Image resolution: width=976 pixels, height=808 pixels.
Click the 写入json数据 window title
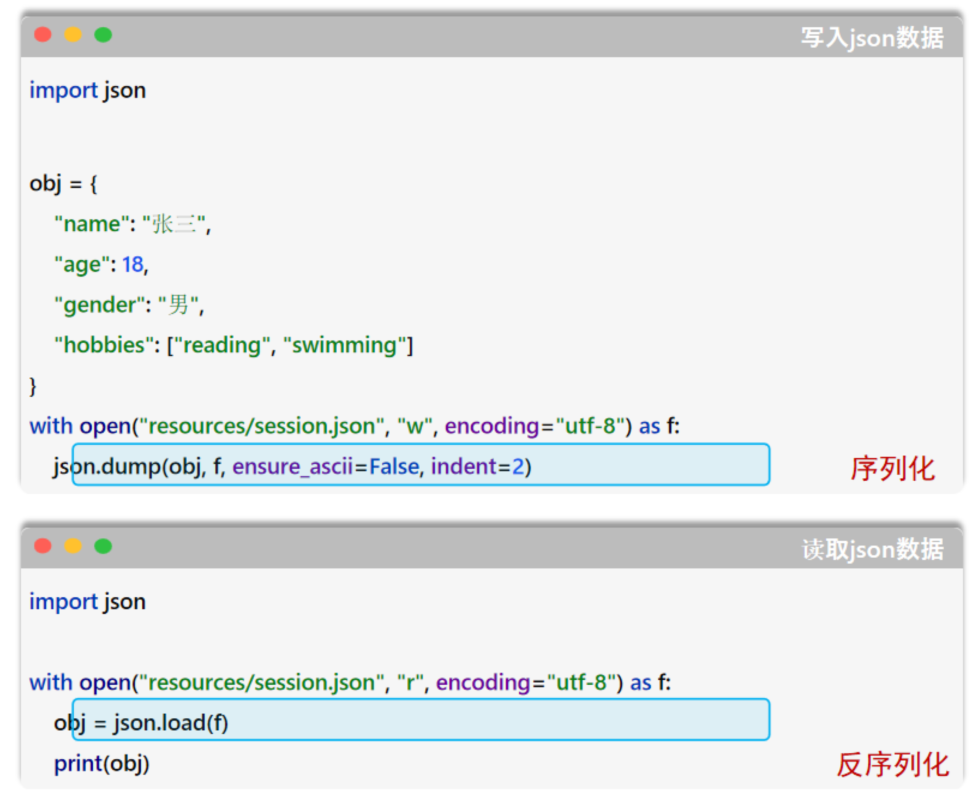(872, 37)
